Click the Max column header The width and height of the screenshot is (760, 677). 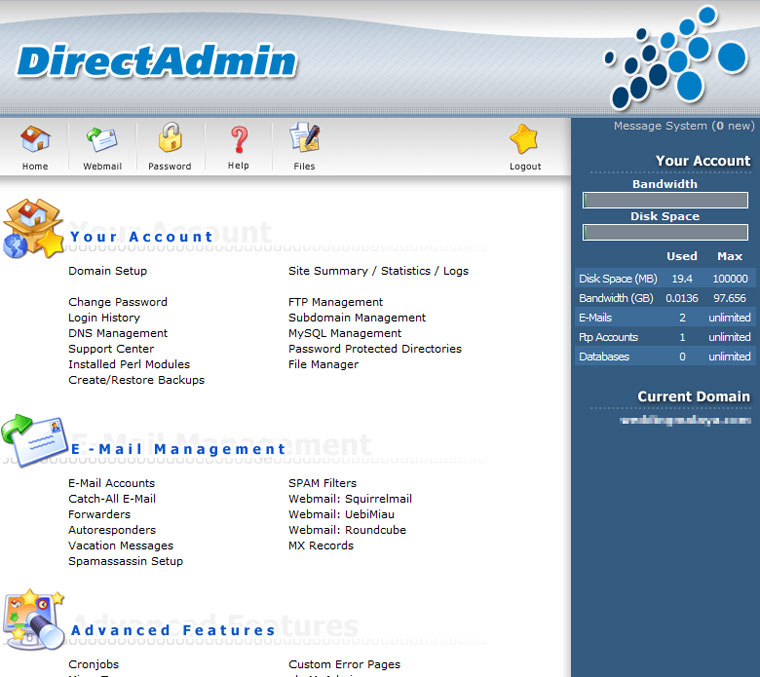[x=730, y=256]
